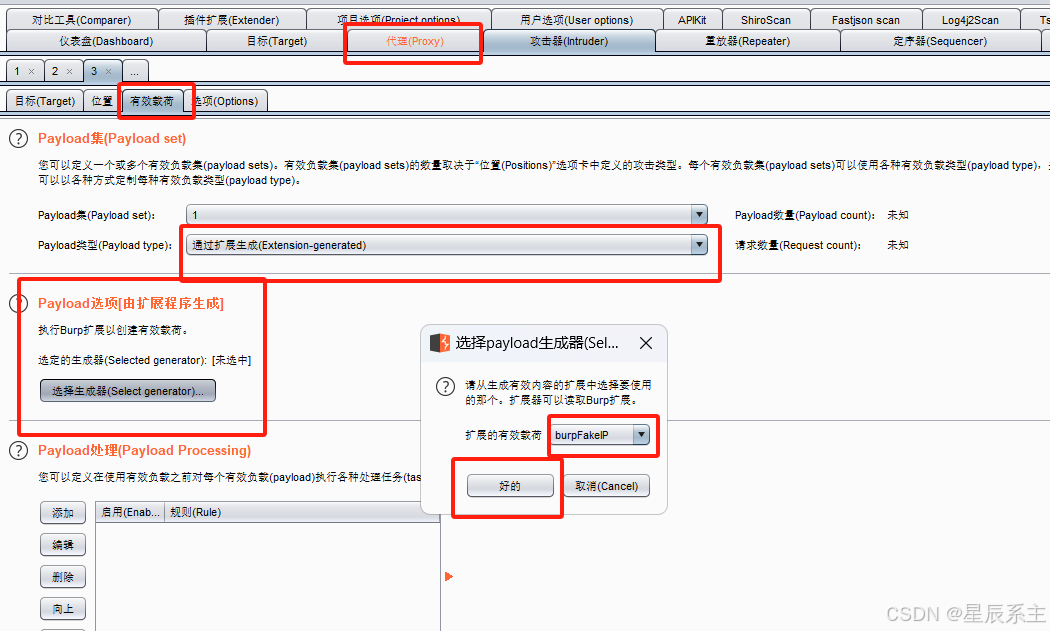Click the Request count label
Screen dimensions: 1050x631
(x=798, y=245)
